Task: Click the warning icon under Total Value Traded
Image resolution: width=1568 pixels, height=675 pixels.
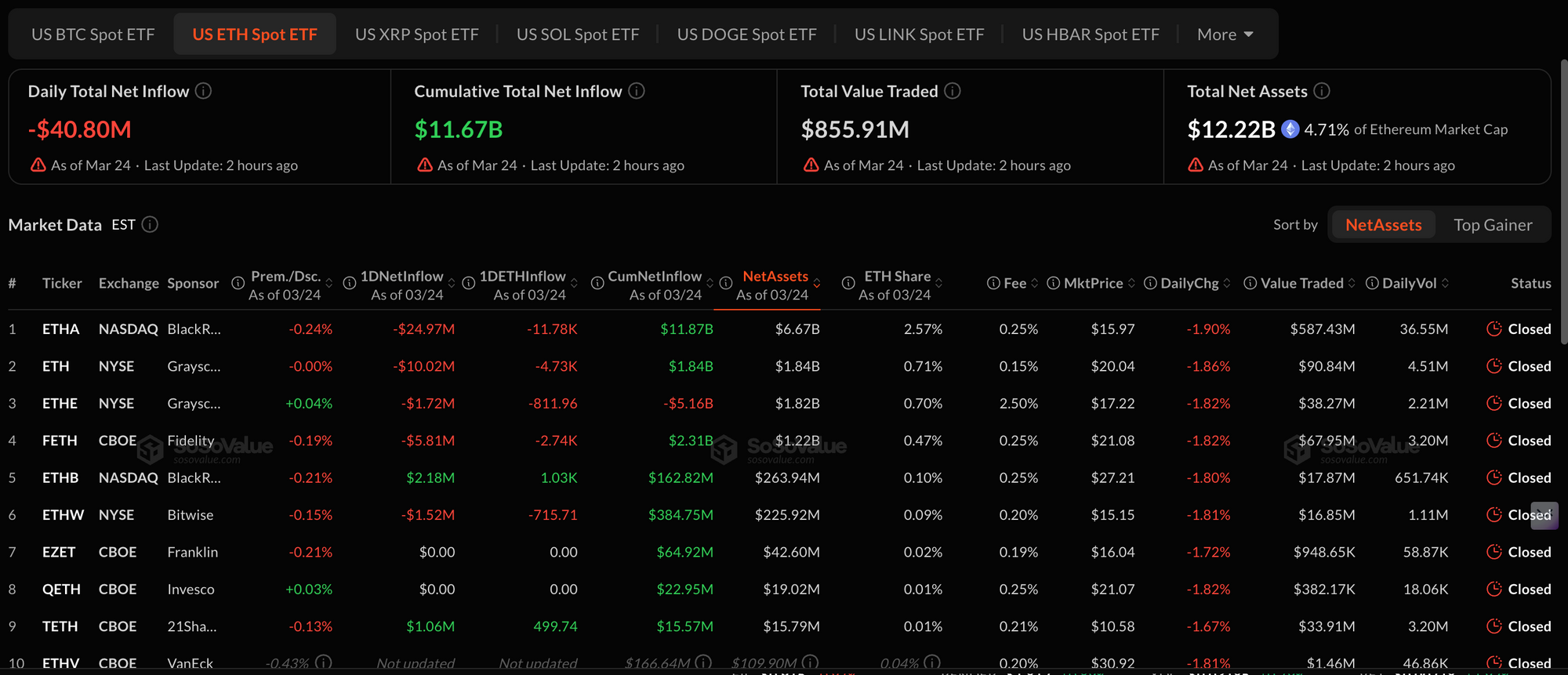Action: [x=811, y=165]
